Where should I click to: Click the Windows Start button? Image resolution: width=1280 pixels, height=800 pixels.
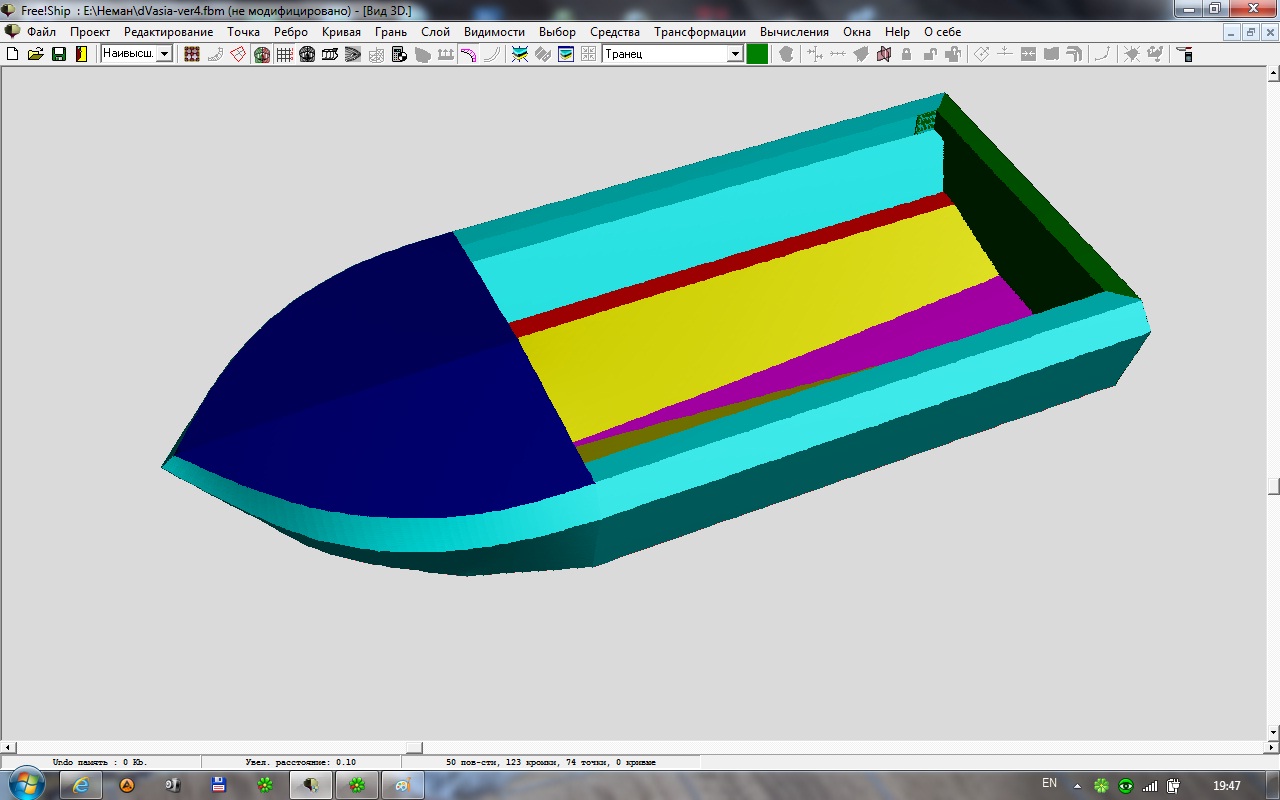click(x=27, y=784)
